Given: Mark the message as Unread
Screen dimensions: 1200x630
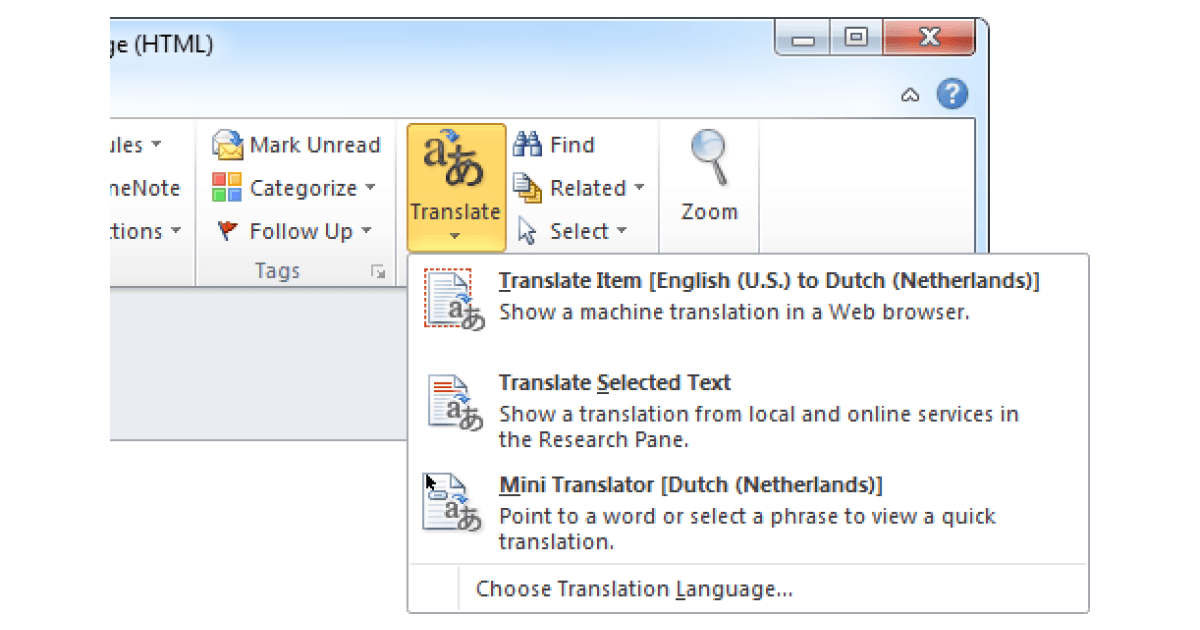Looking at the screenshot, I should coord(296,145).
